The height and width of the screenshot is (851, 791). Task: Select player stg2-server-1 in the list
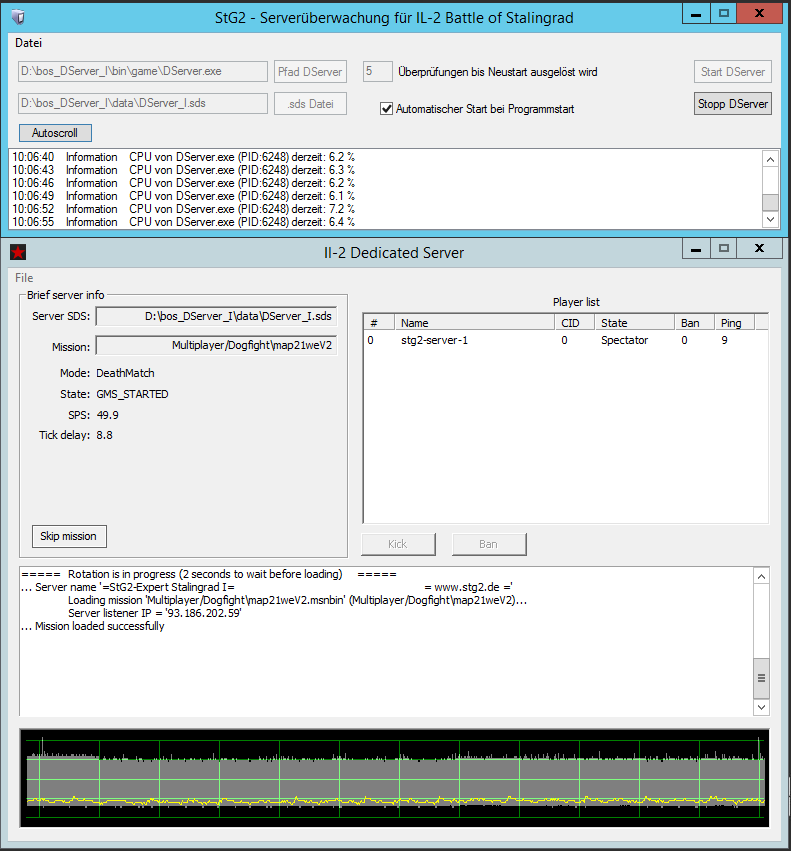434,340
